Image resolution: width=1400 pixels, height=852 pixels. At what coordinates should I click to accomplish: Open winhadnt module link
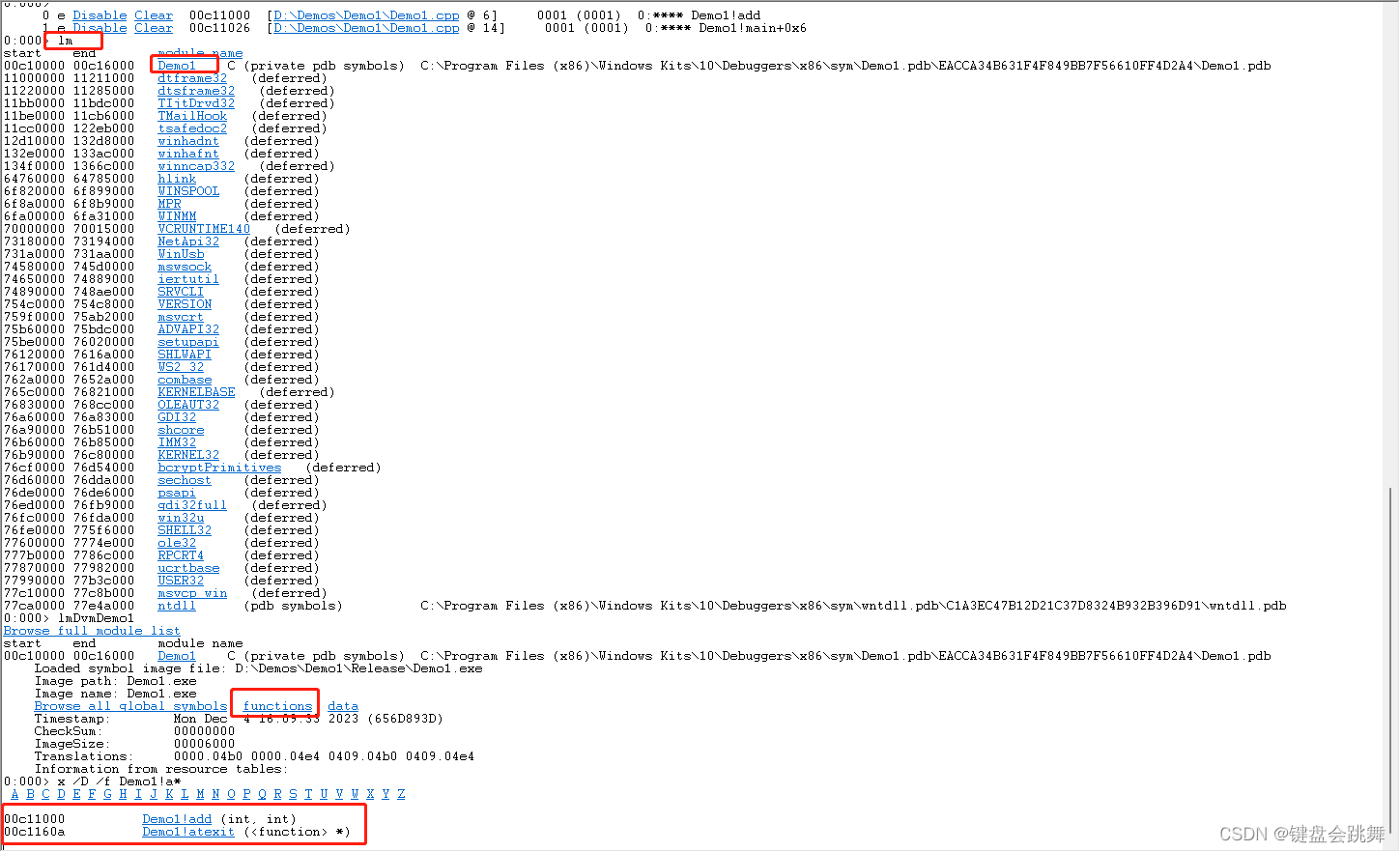188,141
